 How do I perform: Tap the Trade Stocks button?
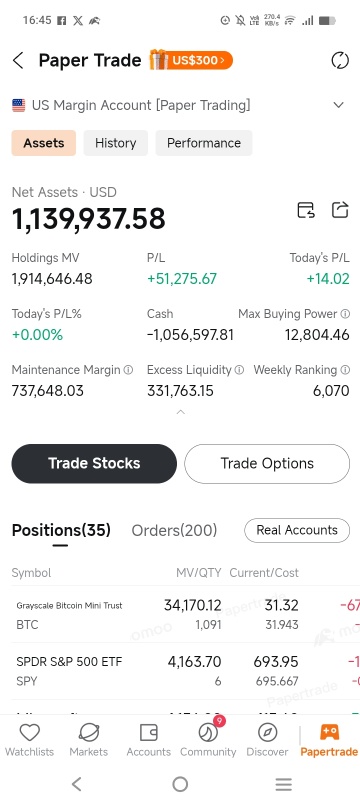click(x=94, y=464)
